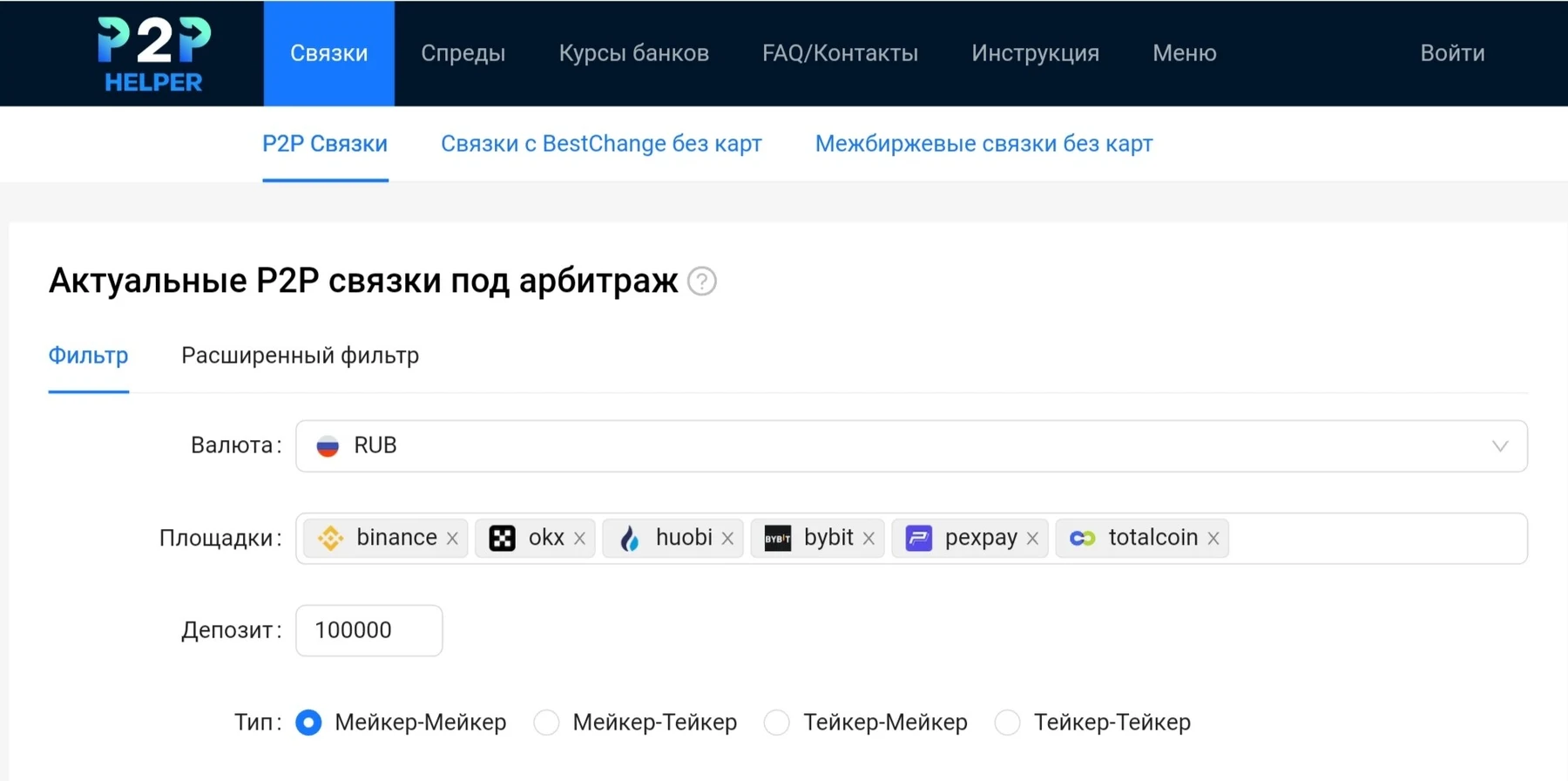Remove pexpay tag from Площадки
1568x781 pixels.
1032,539
